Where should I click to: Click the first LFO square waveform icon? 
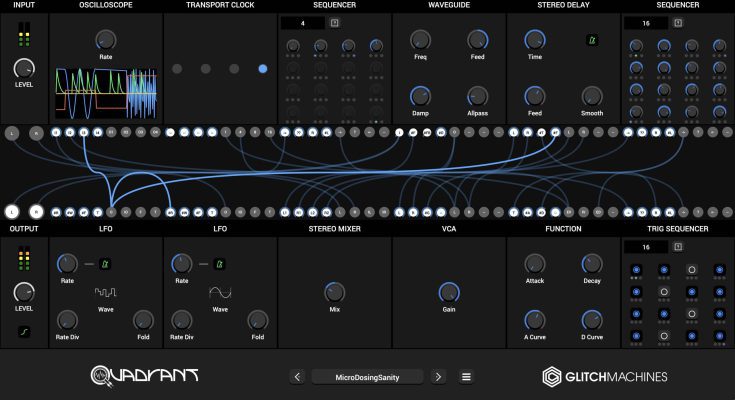[x=105, y=293]
